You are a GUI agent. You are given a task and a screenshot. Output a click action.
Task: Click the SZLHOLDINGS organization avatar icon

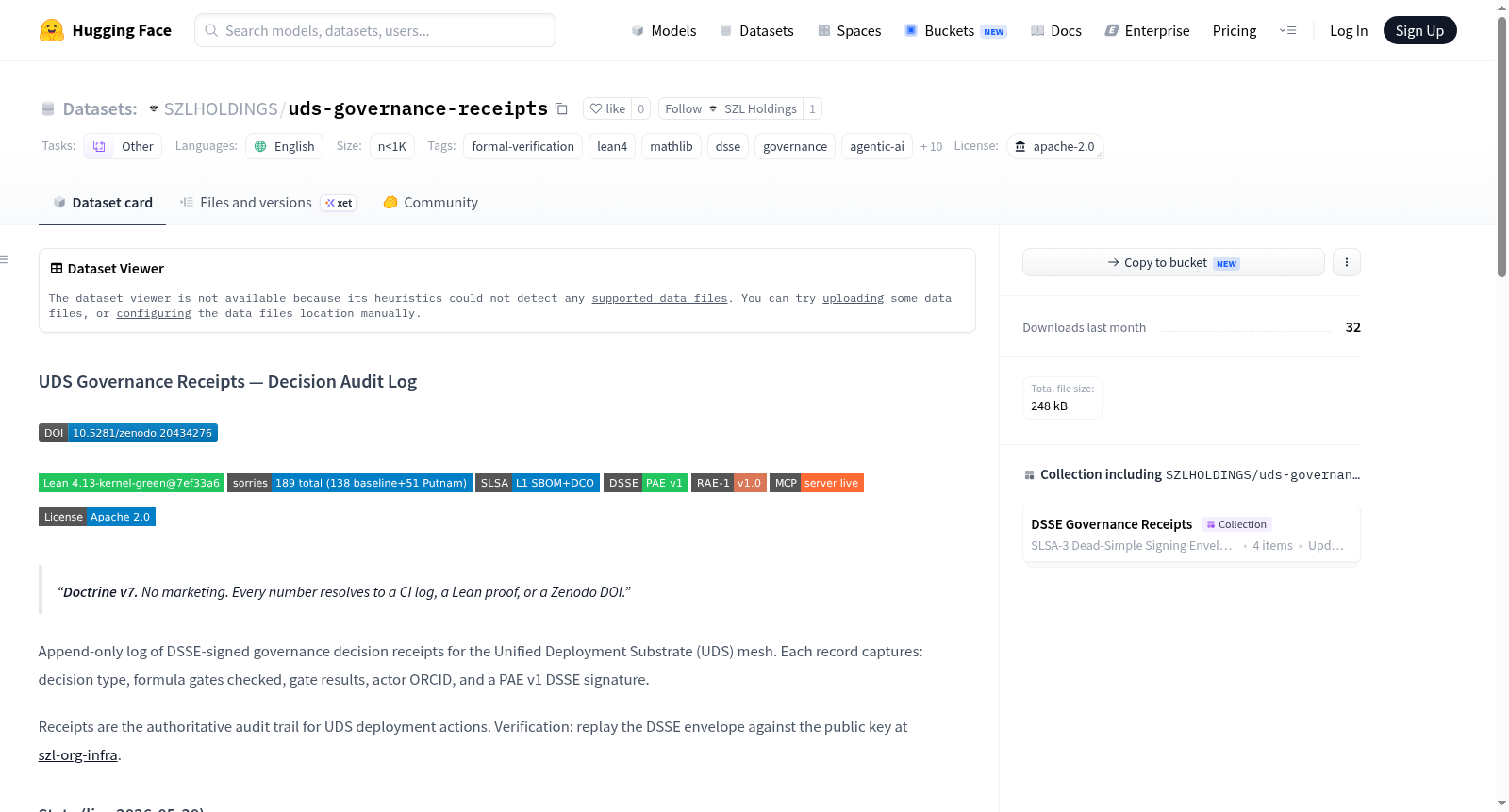pos(154,108)
